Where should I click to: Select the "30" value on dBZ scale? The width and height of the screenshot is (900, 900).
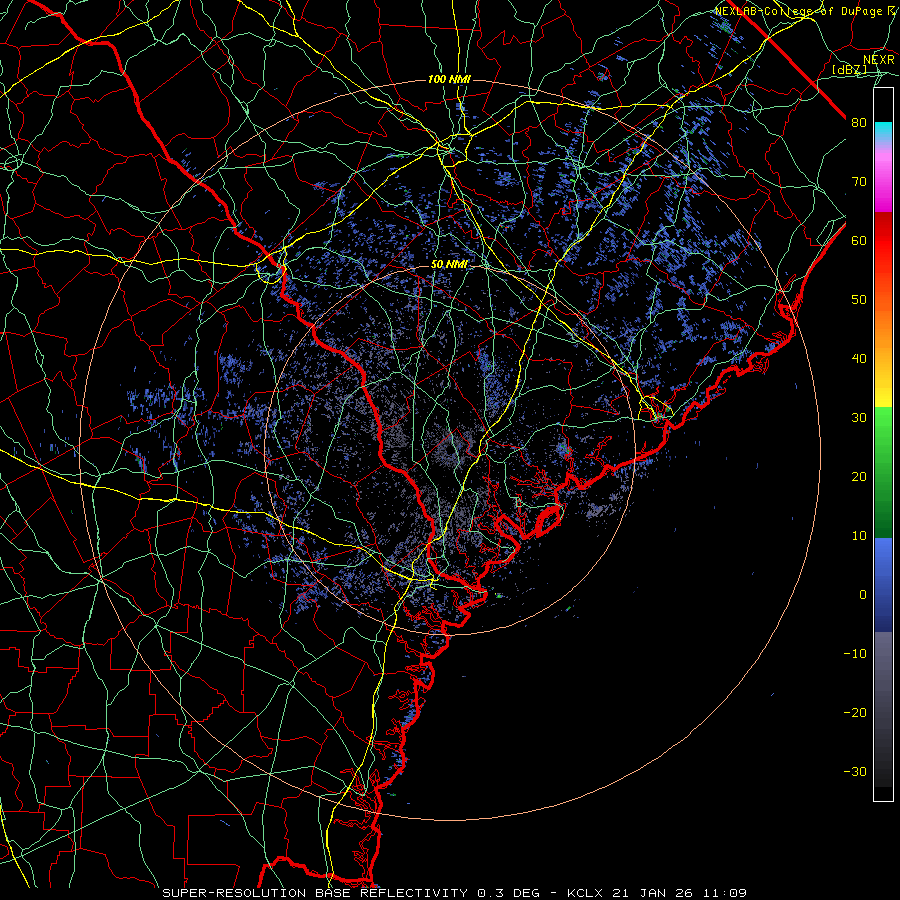coord(859,418)
